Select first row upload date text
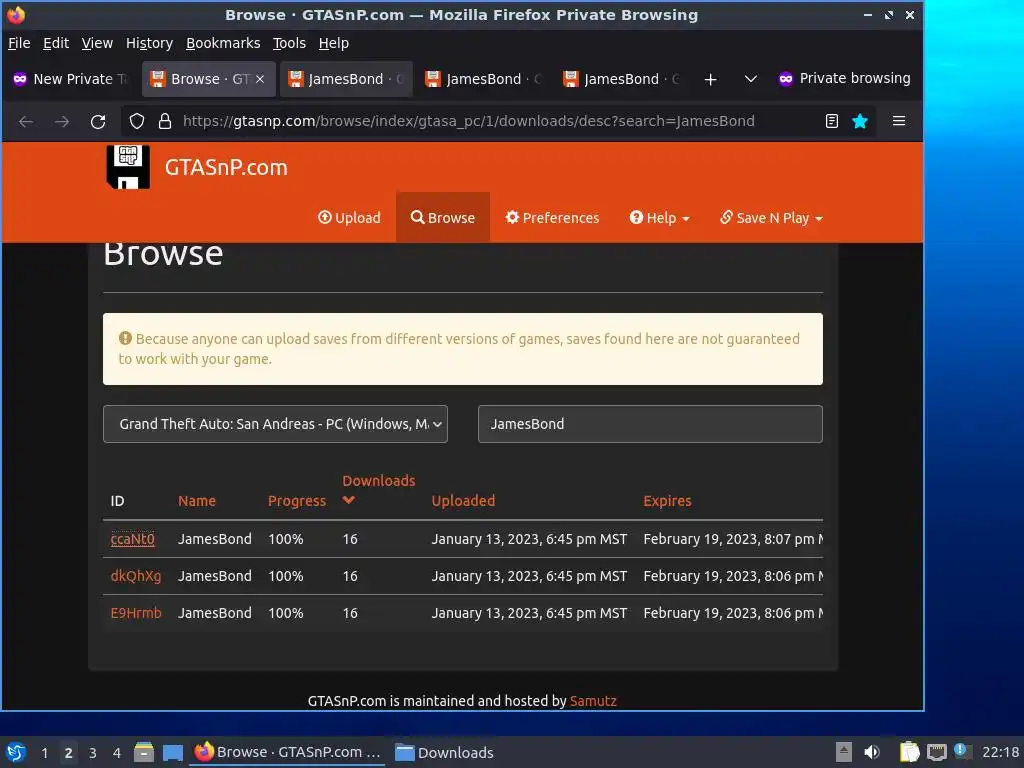 [529, 539]
